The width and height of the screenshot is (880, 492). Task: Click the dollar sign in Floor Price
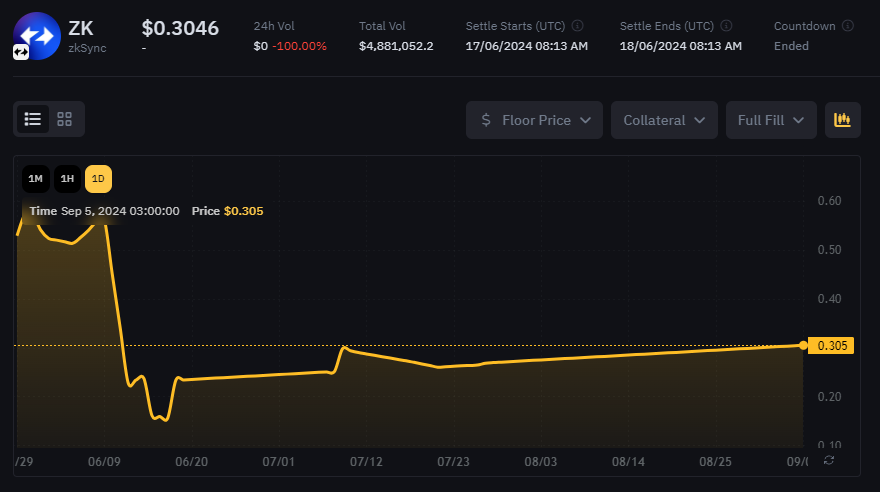click(x=486, y=120)
